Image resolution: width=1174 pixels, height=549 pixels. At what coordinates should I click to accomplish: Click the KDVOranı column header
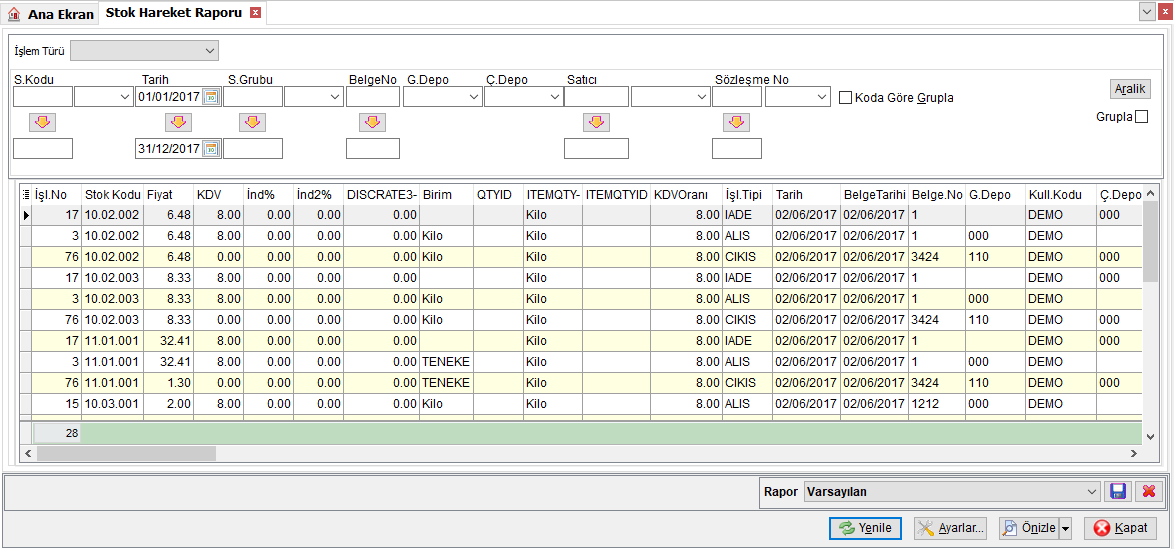(687, 195)
